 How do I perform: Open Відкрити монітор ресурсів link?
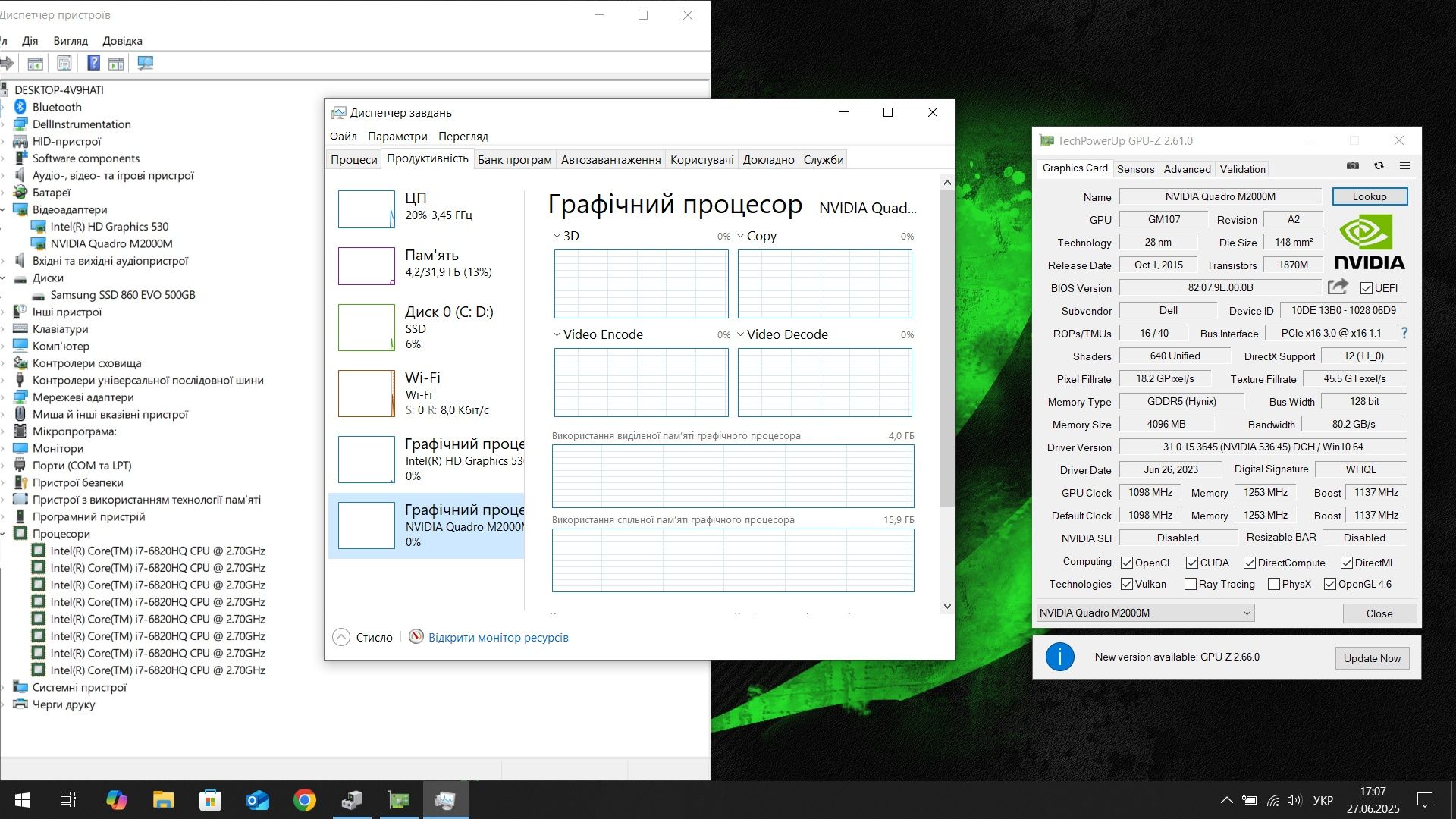[498, 638]
